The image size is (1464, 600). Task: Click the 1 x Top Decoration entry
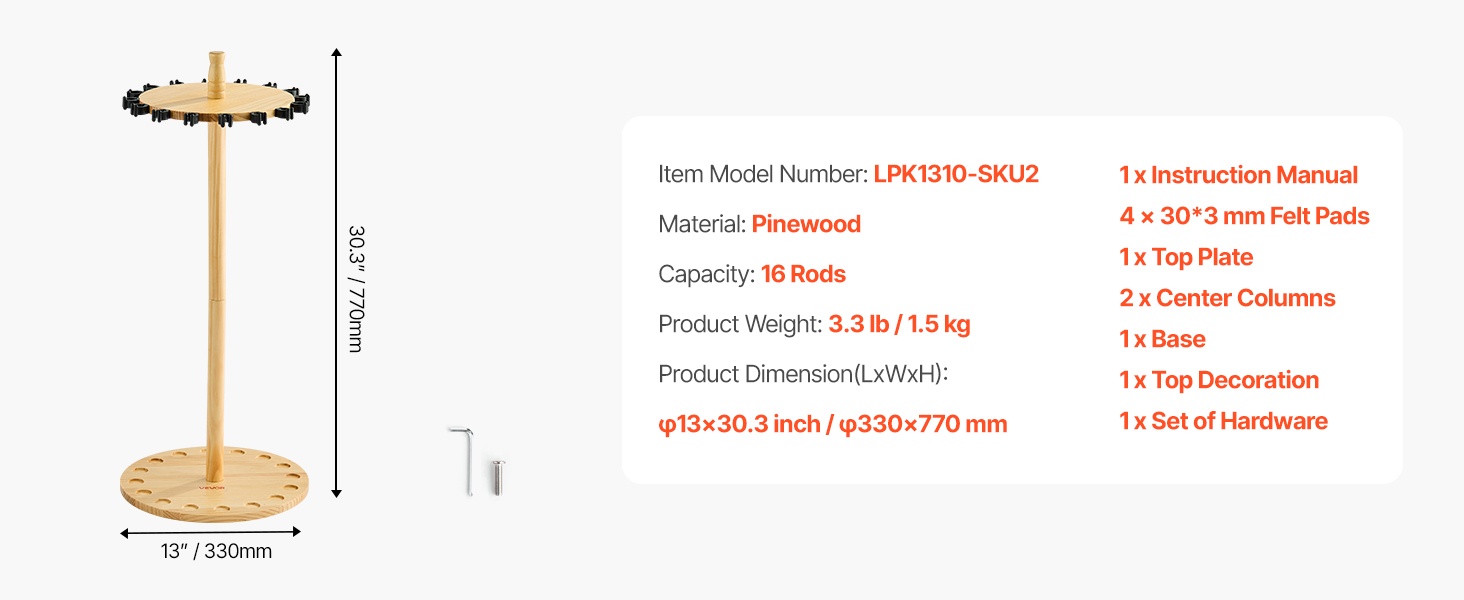[1219, 380]
